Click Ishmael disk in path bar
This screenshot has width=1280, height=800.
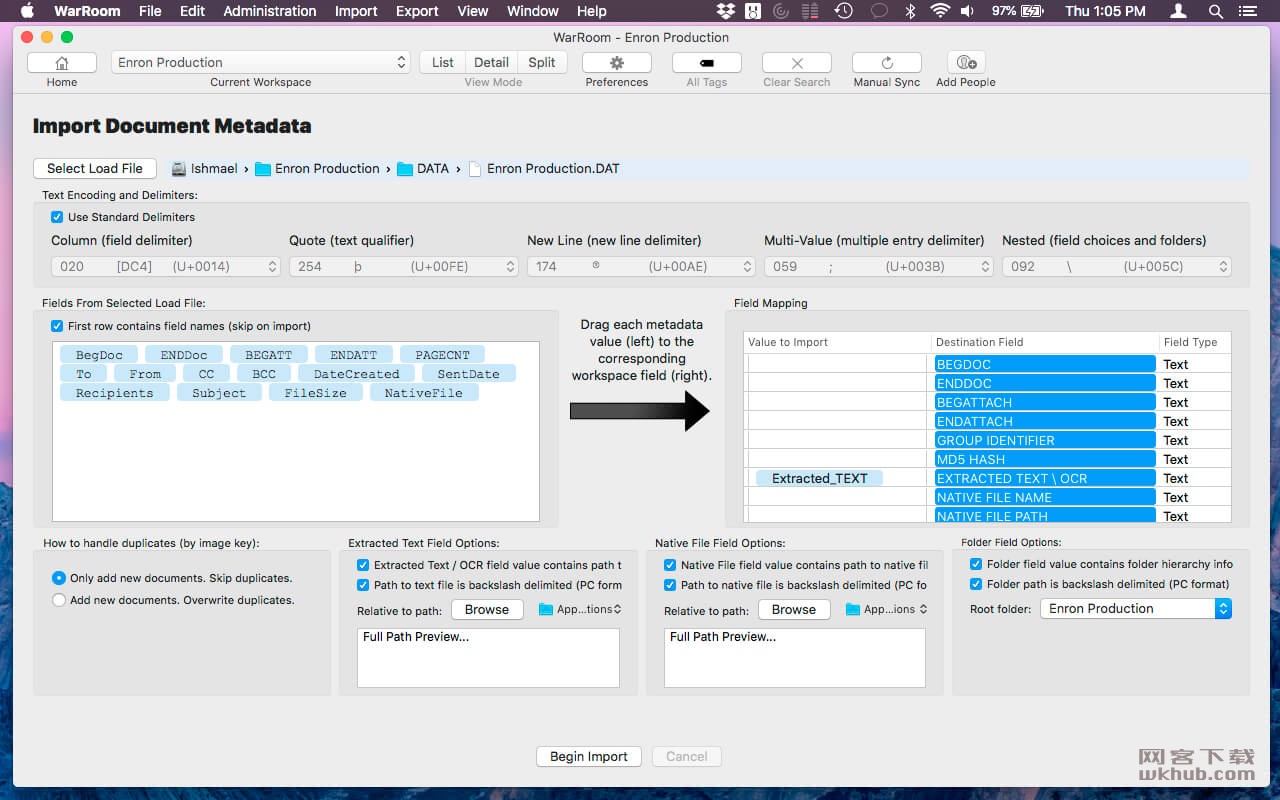tap(205, 169)
